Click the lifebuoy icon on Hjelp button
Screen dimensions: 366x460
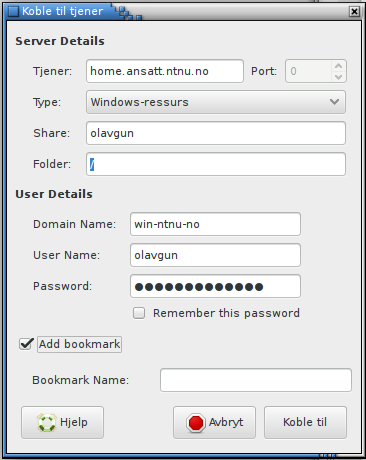point(47,423)
